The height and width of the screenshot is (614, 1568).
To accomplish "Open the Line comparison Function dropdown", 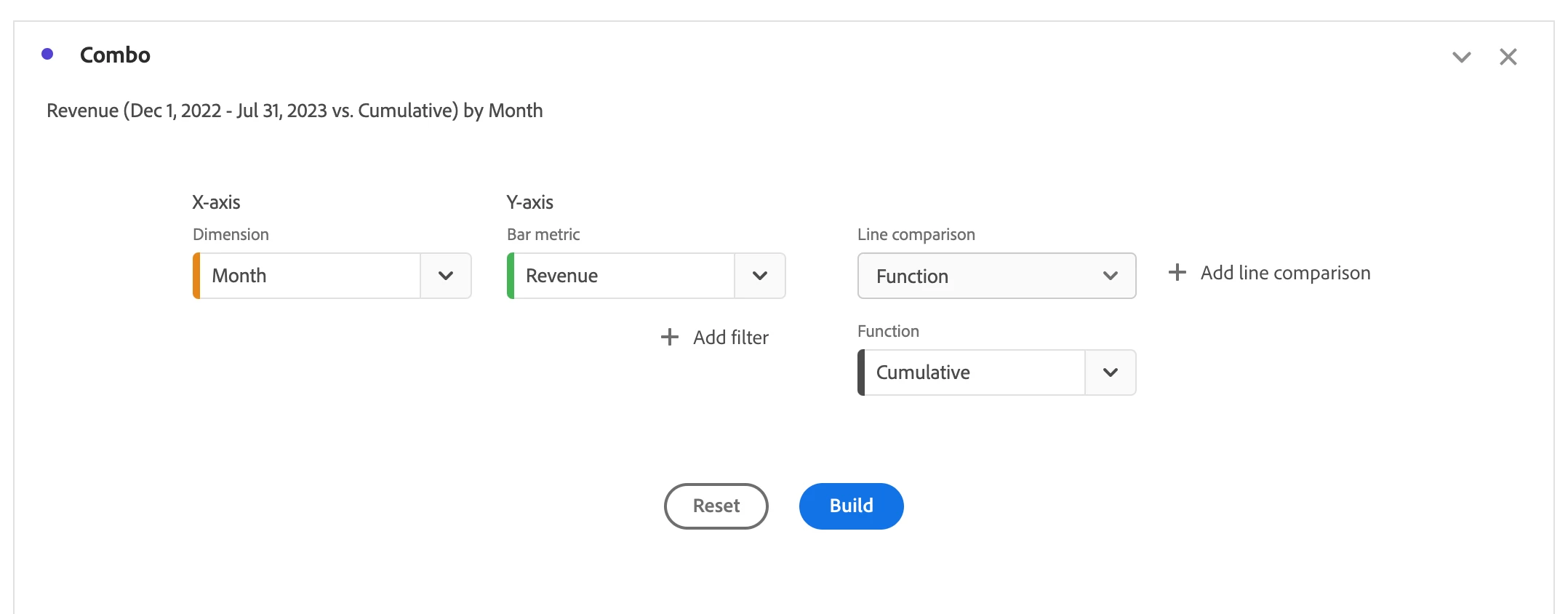I will tap(996, 276).
